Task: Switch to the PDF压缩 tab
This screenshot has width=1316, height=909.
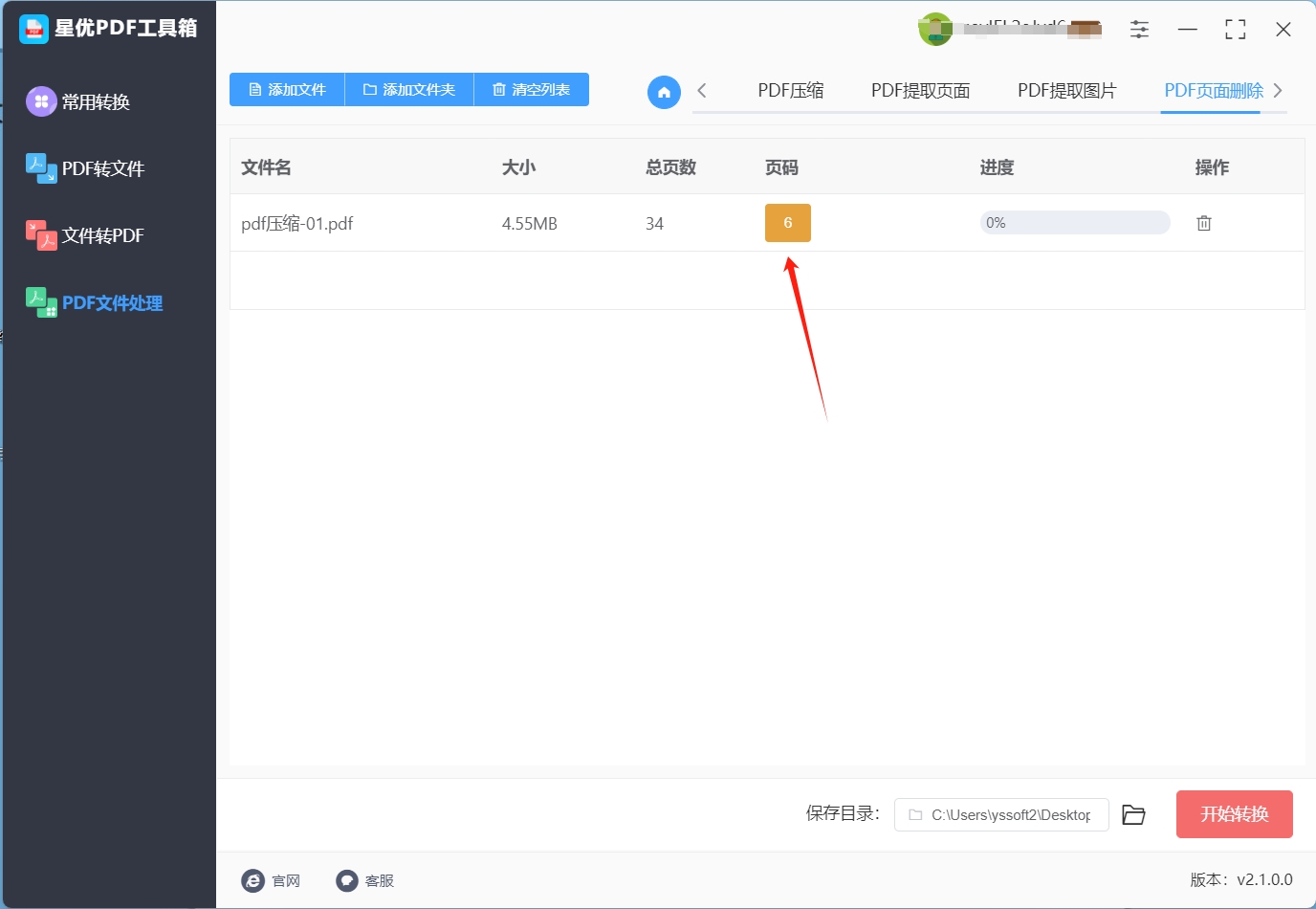Action: [x=791, y=91]
